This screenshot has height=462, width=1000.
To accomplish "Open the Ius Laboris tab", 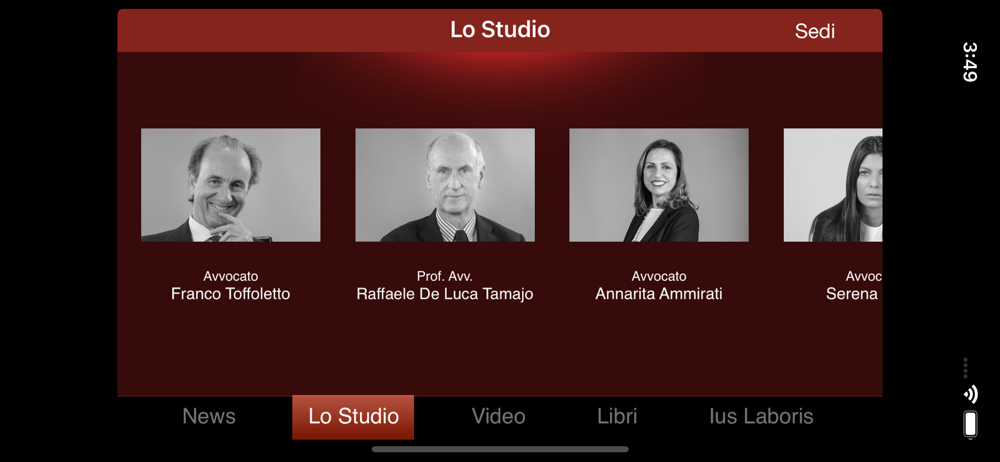I will (x=761, y=417).
